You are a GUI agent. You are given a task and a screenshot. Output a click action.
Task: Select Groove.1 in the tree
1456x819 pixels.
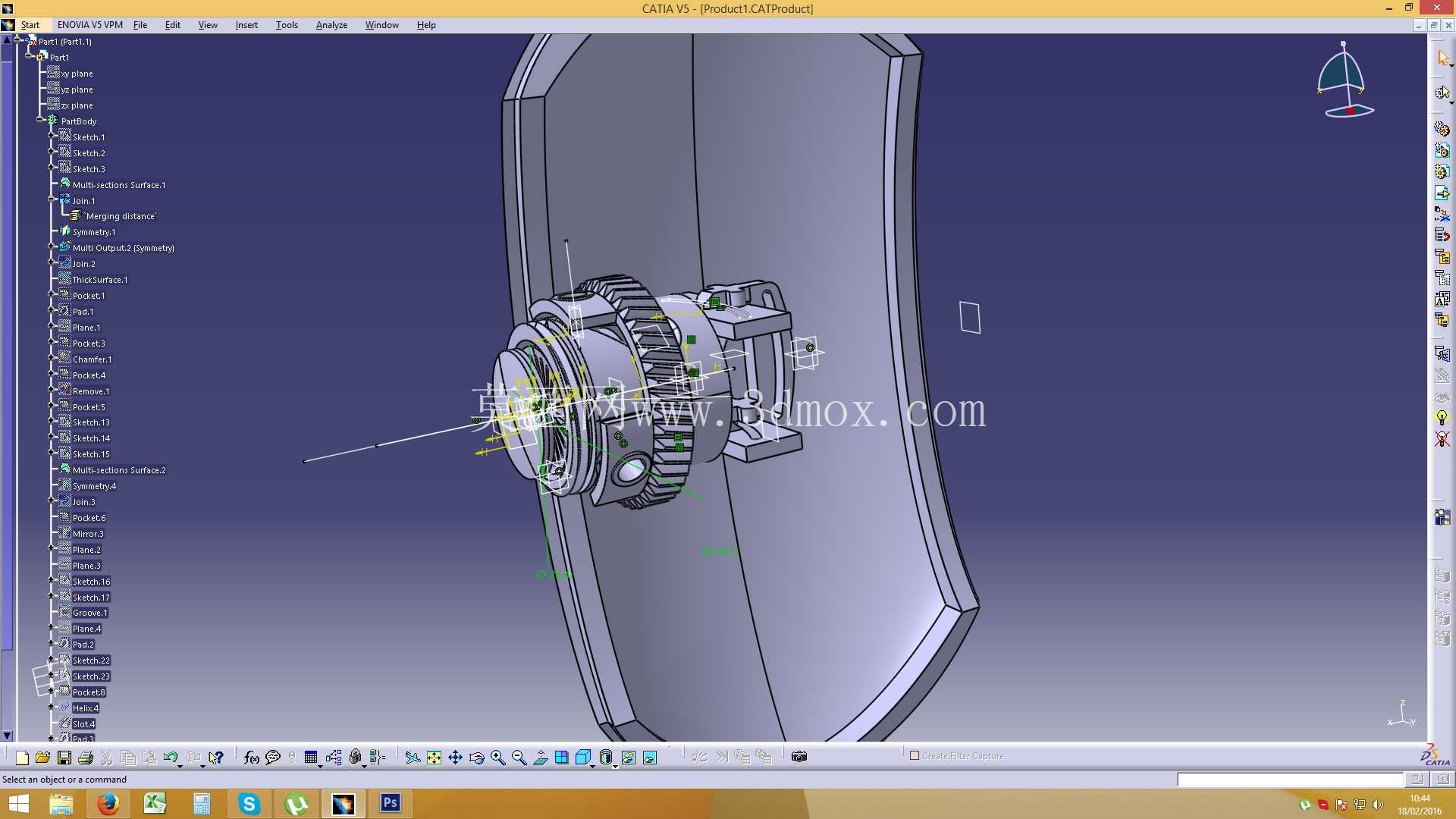pyautogui.click(x=90, y=613)
